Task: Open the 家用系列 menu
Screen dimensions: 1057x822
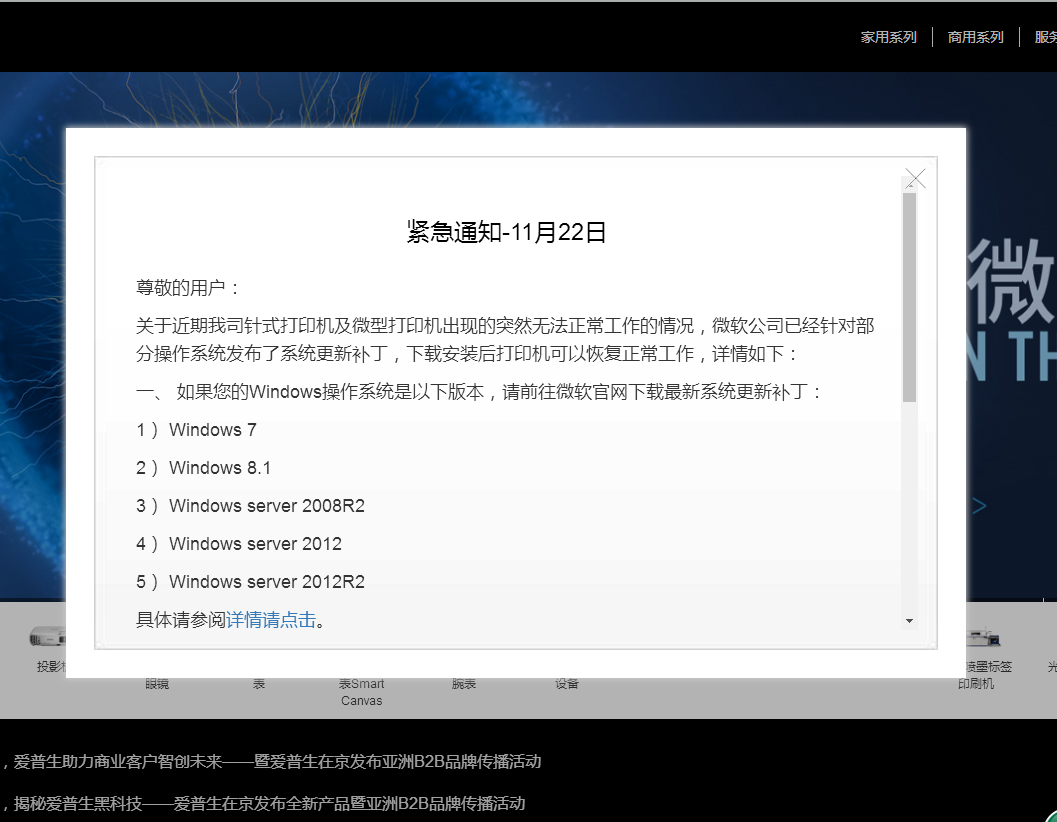Action: 888,37
